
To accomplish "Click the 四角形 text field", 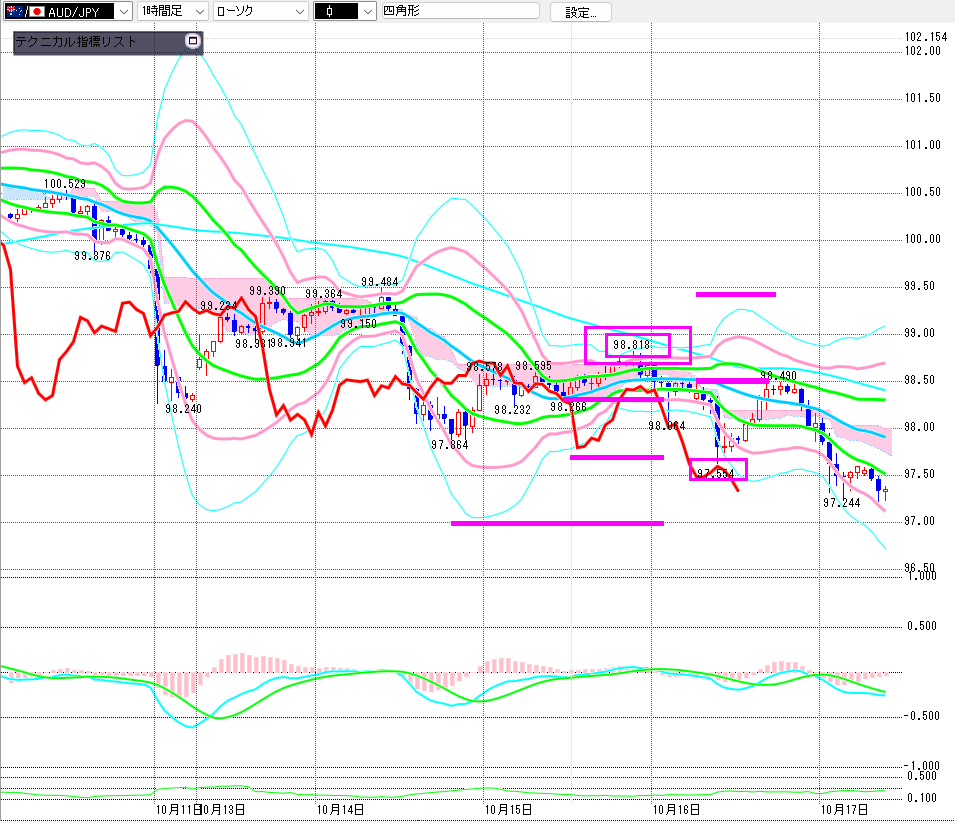I will tap(460, 12).
